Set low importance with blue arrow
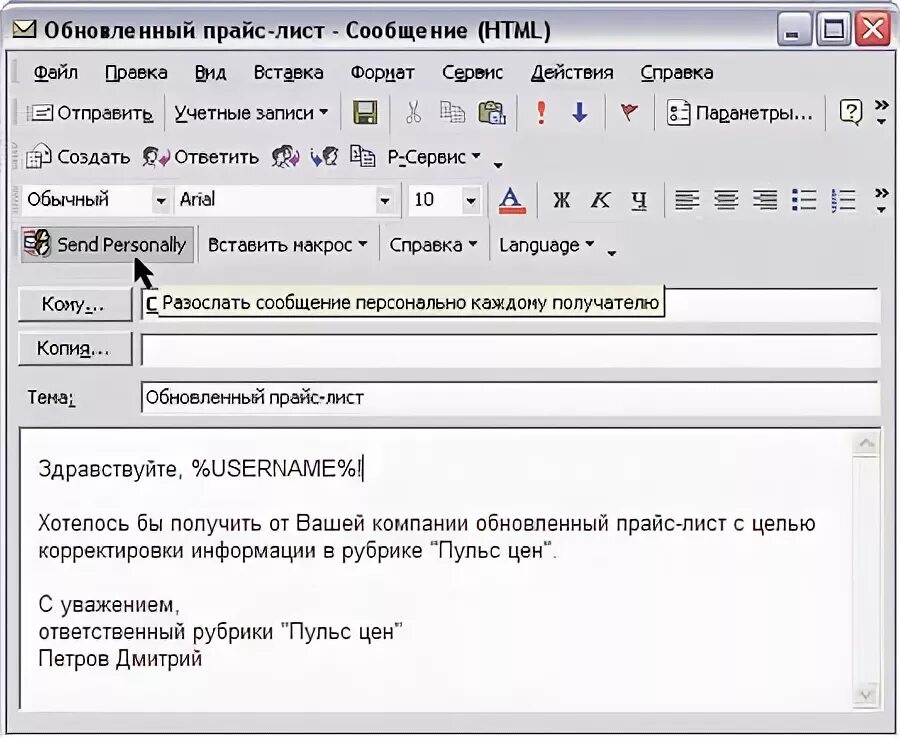 click(x=580, y=112)
